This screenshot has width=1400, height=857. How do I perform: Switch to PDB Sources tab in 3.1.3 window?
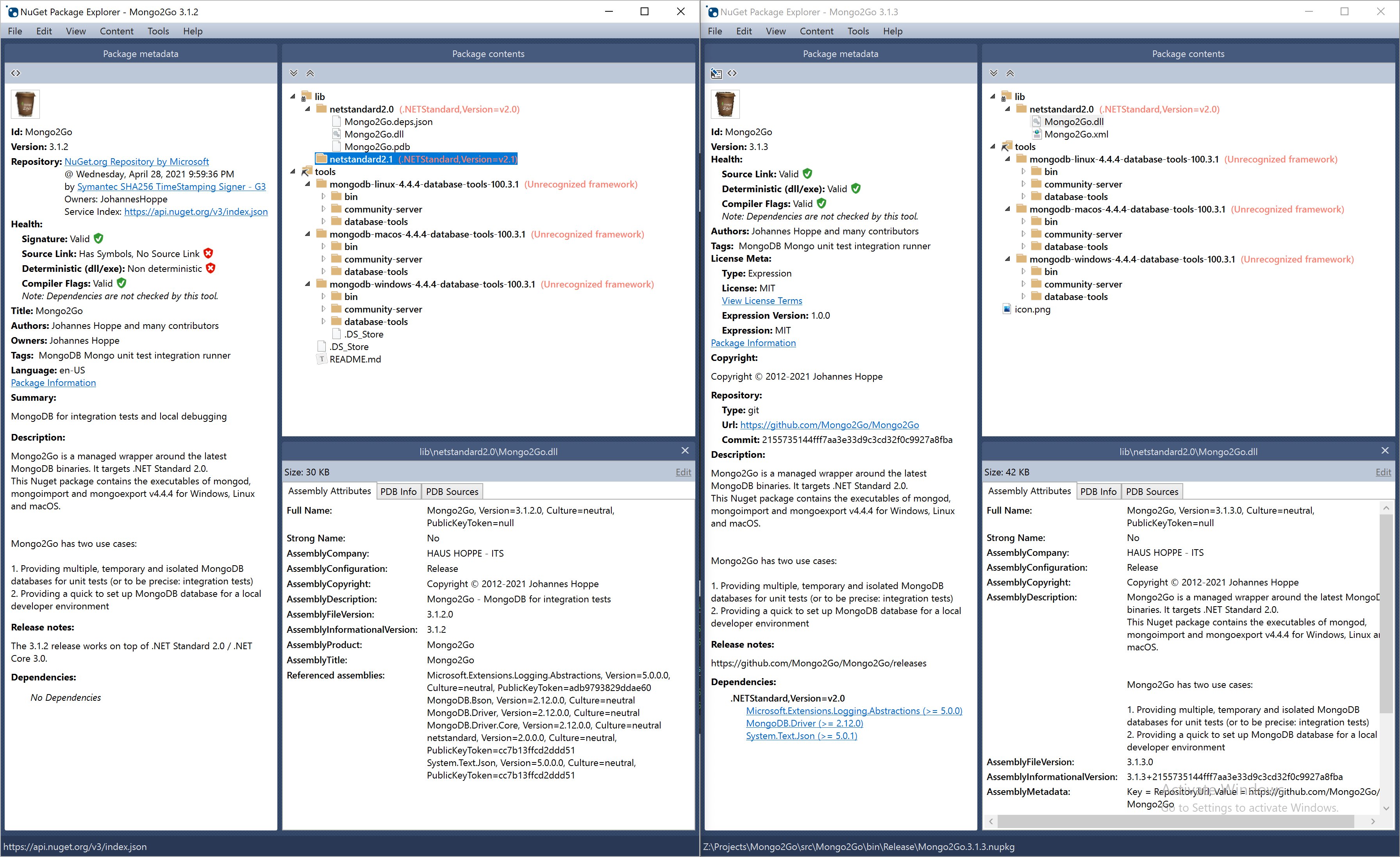pyautogui.click(x=1152, y=491)
